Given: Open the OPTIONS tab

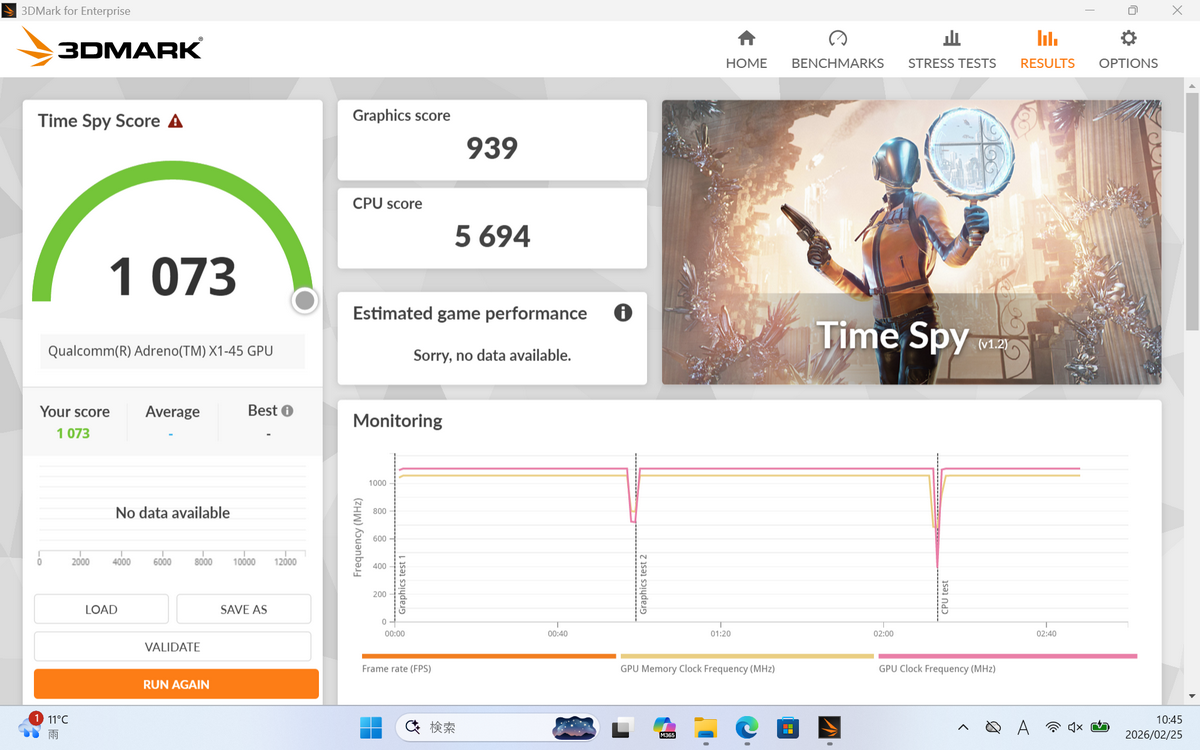Looking at the screenshot, I should coord(1128,50).
